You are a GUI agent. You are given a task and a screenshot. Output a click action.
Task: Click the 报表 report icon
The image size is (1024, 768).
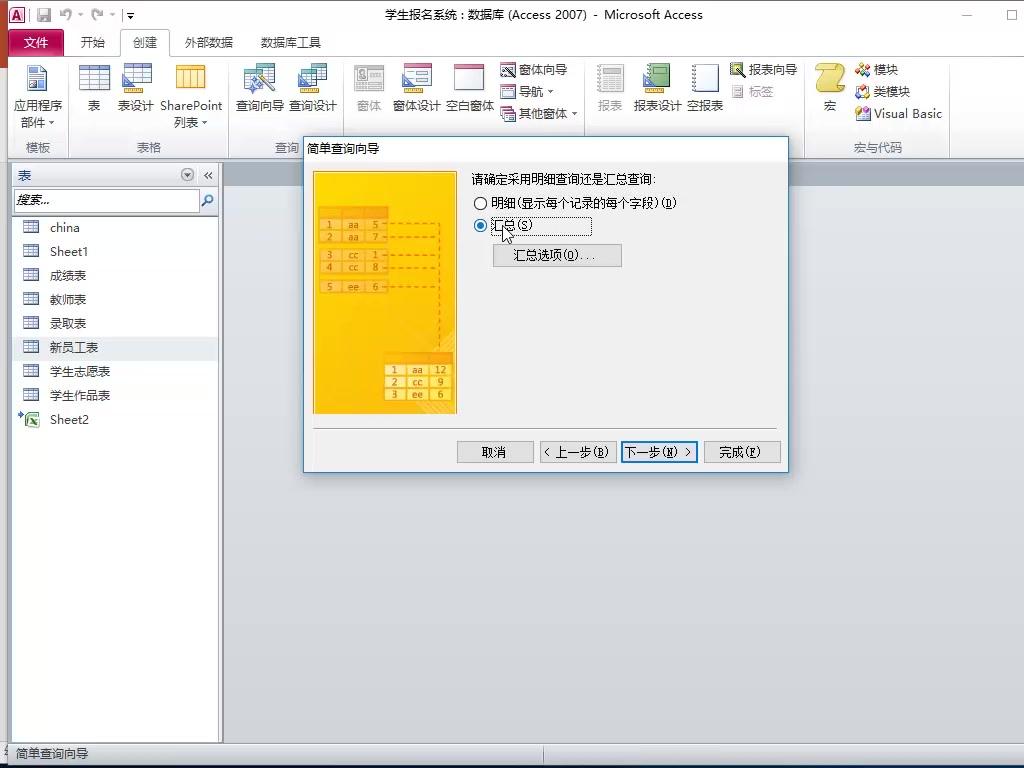[x=610, y=88]
